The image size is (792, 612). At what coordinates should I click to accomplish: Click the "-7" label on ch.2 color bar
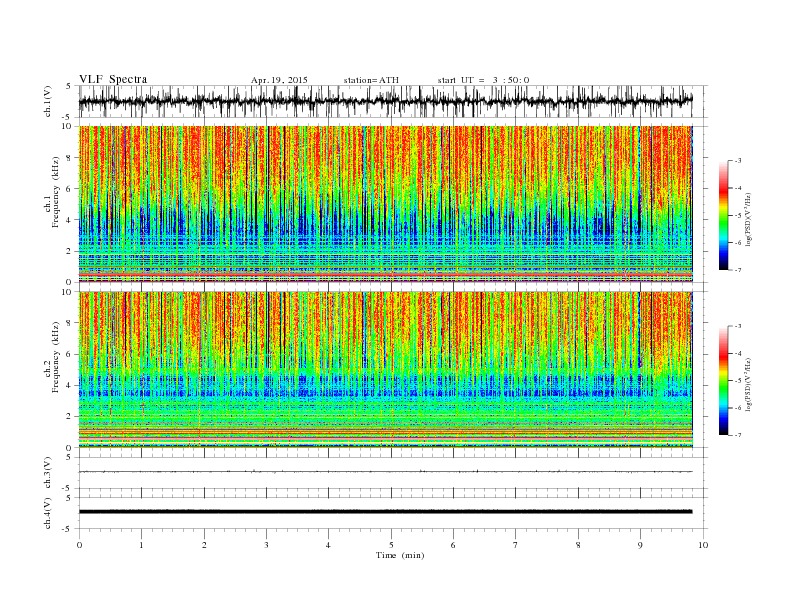coord(737,435)
